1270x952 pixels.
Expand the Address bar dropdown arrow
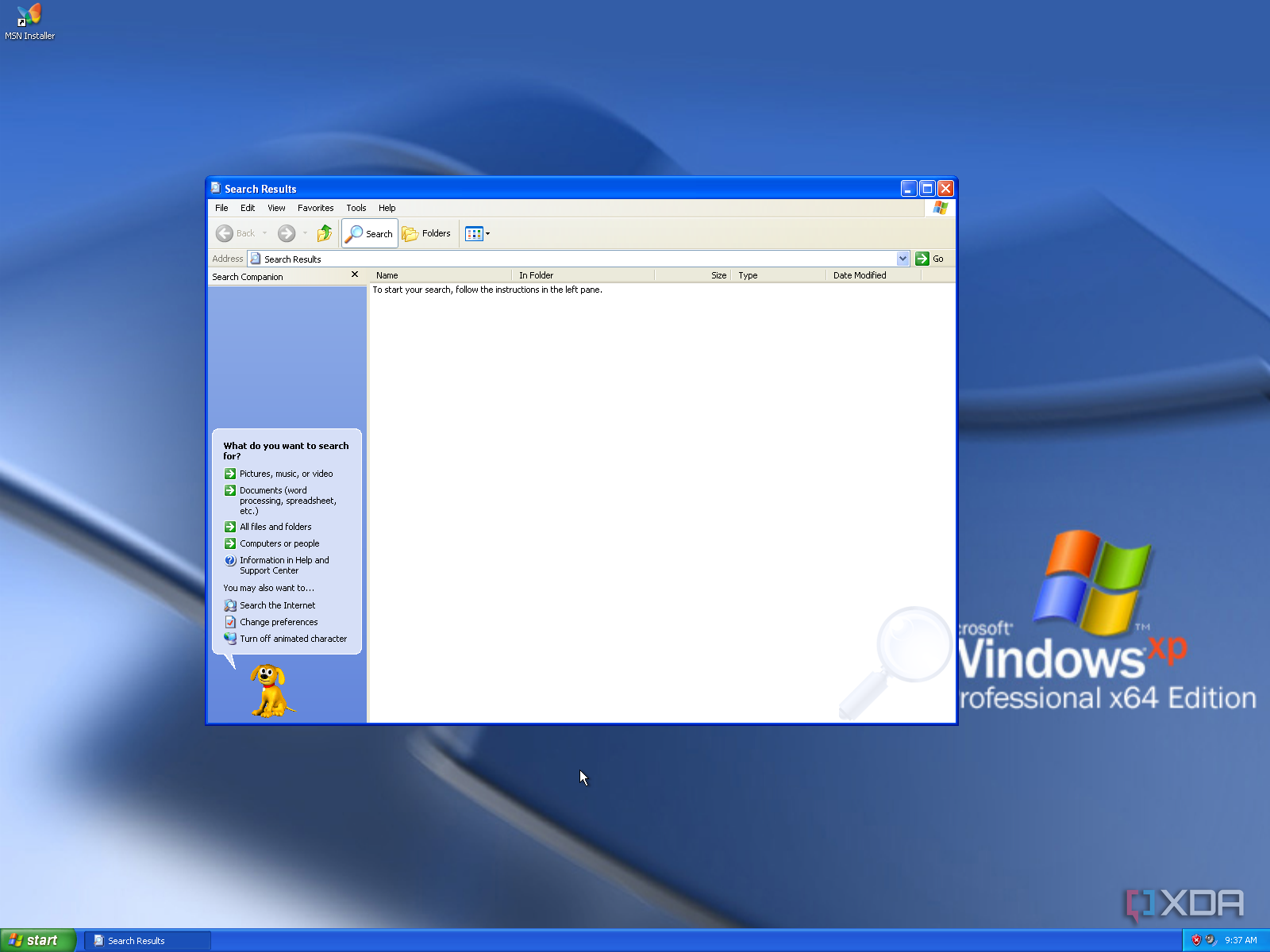902,259
